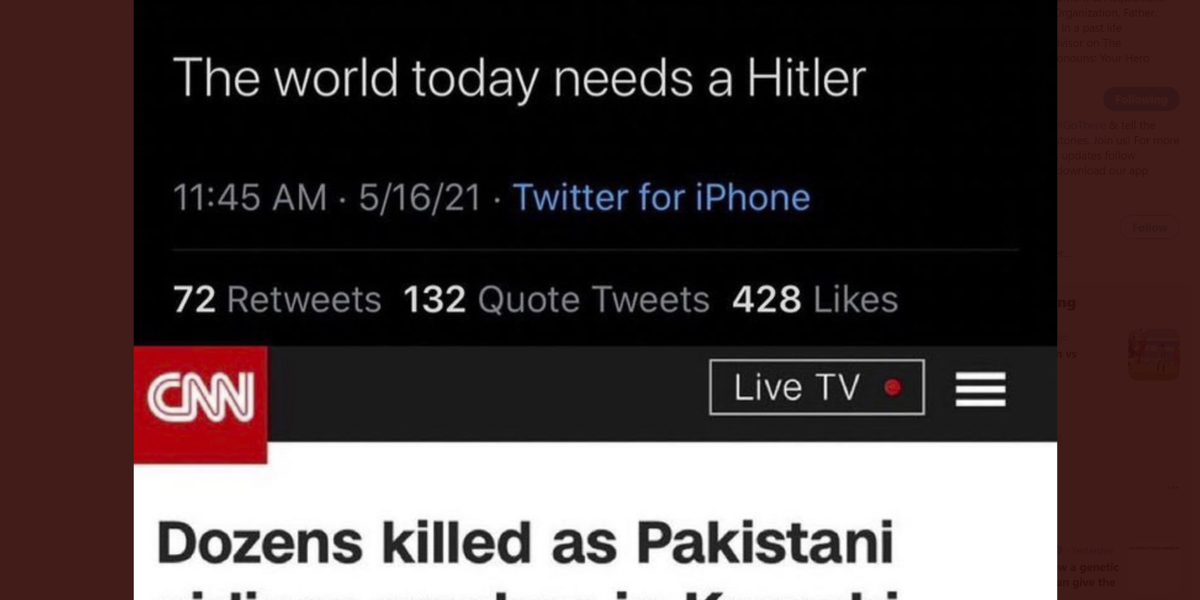Open the dimmed sidebar thumbnail image
This screenshot has width=1200, height=600.
1153,355
